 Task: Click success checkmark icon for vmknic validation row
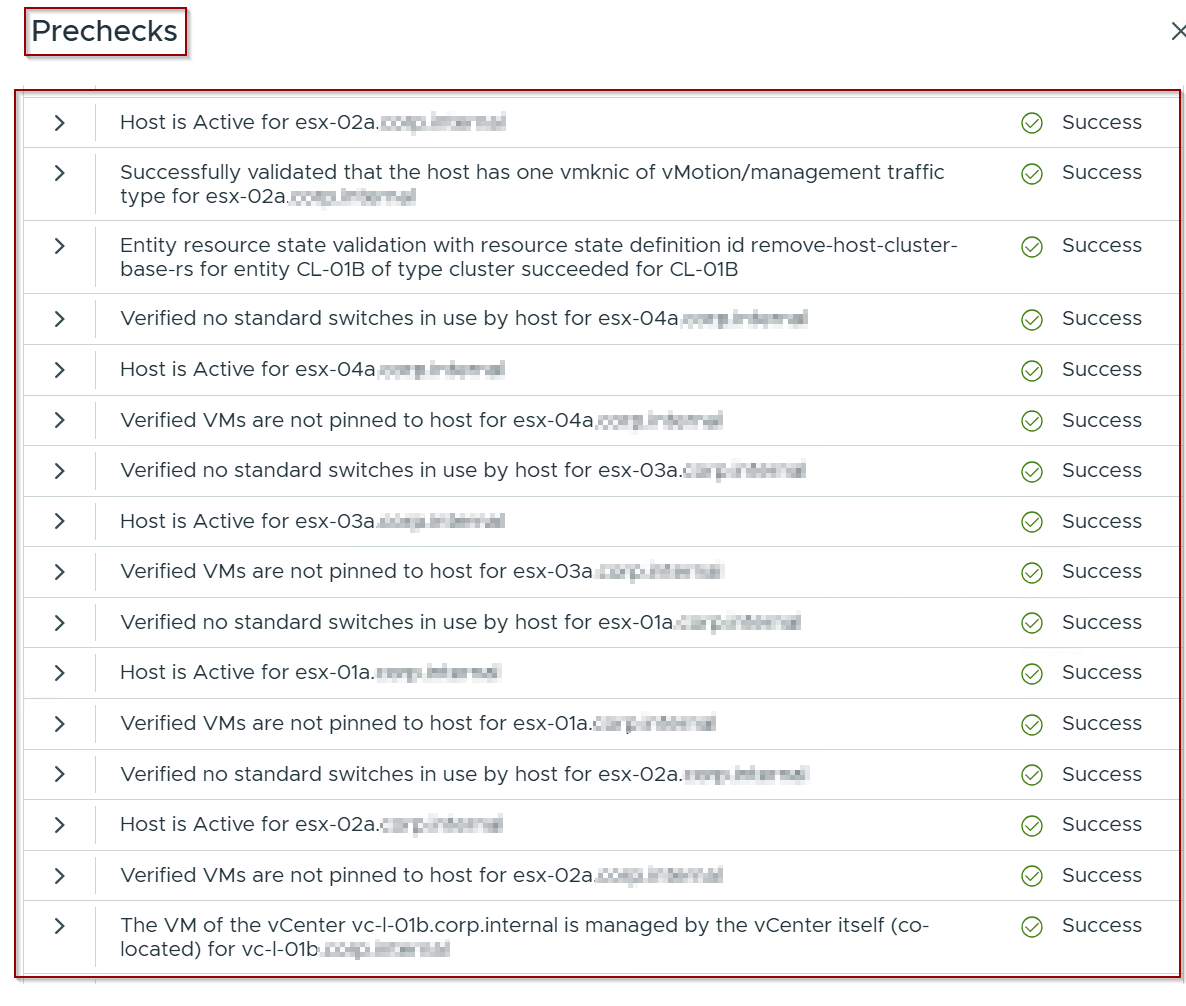[1032, 173]
